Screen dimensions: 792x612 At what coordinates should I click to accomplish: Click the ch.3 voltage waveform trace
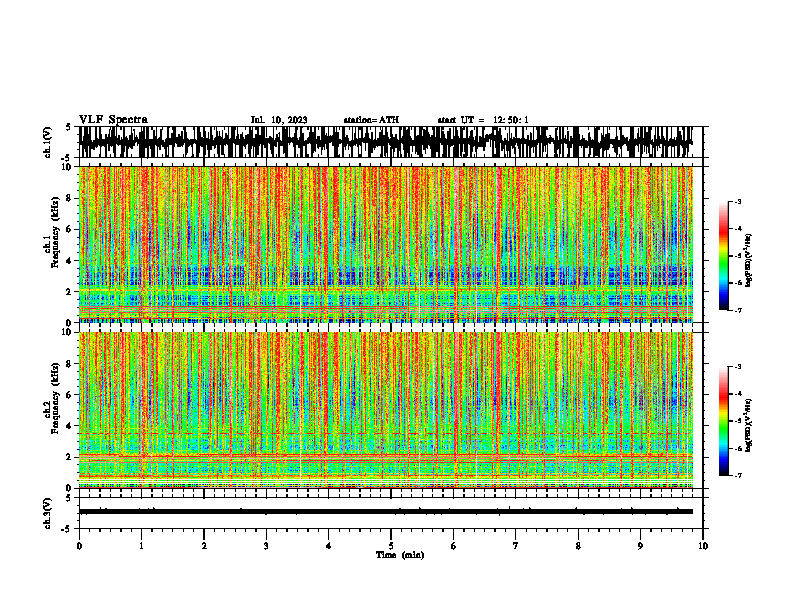(386, 512)
